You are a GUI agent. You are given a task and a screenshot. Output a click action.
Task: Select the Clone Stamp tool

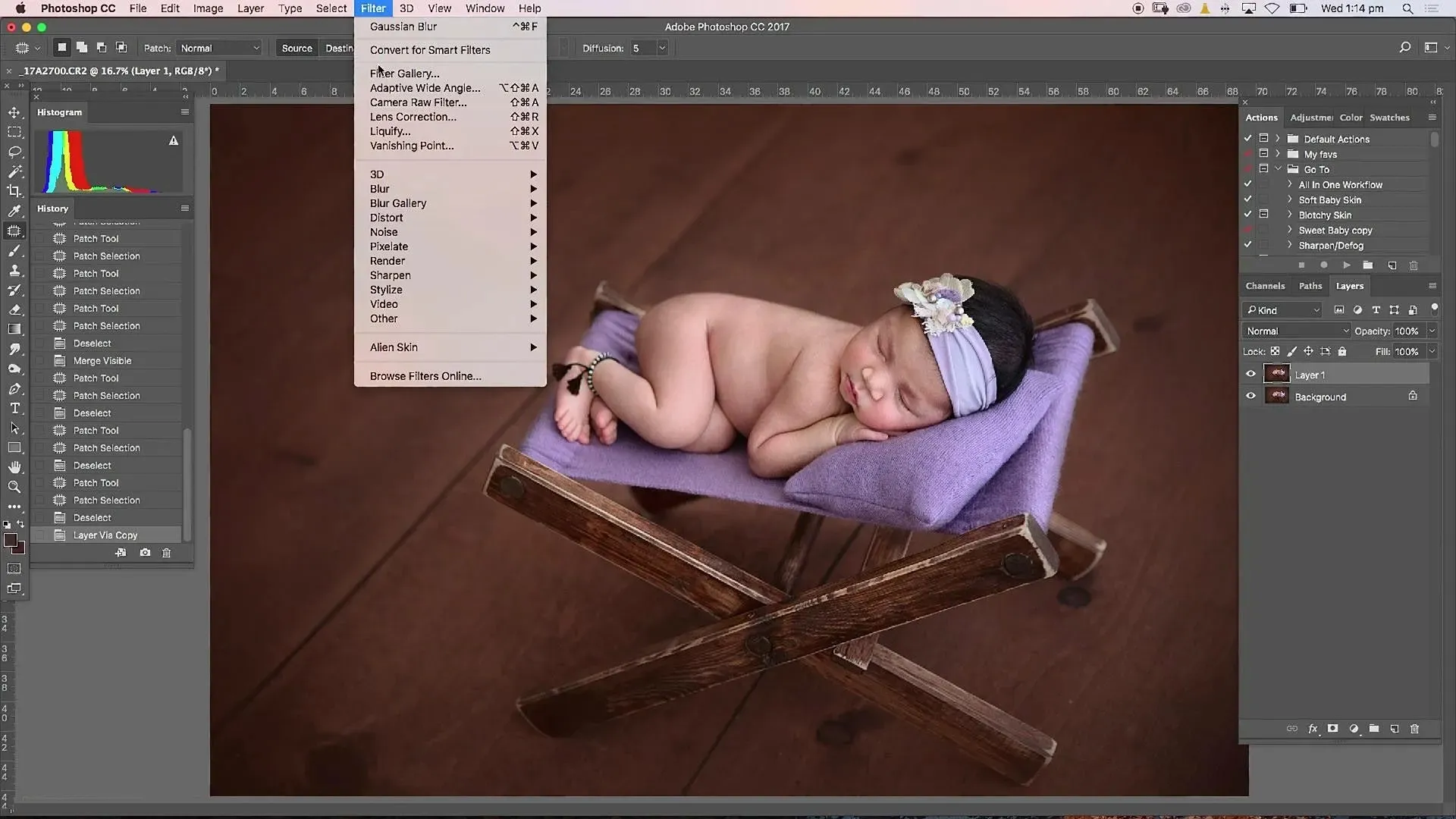(14, 270)
